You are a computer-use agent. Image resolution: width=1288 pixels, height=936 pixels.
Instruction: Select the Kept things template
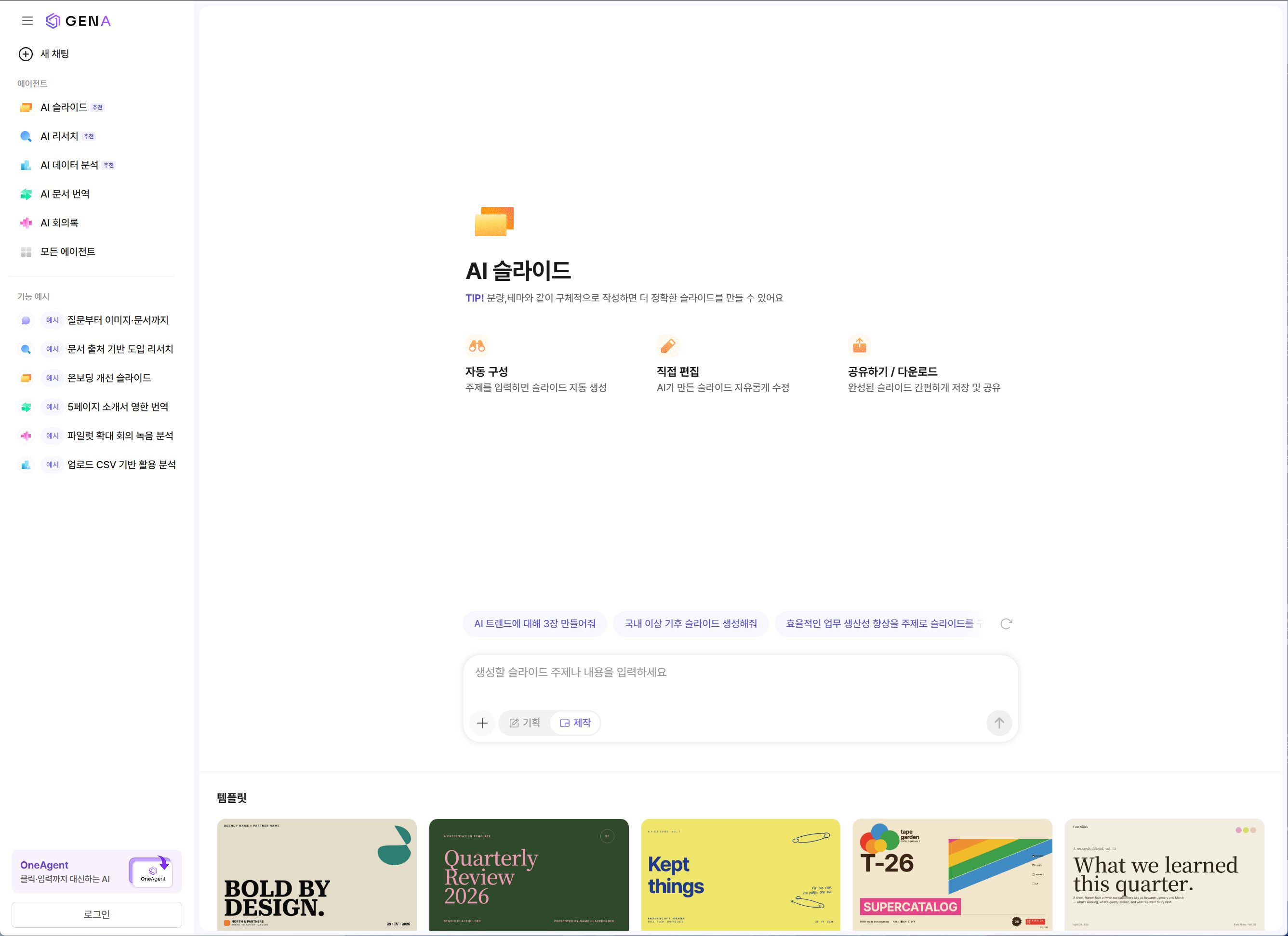(741, 875)
